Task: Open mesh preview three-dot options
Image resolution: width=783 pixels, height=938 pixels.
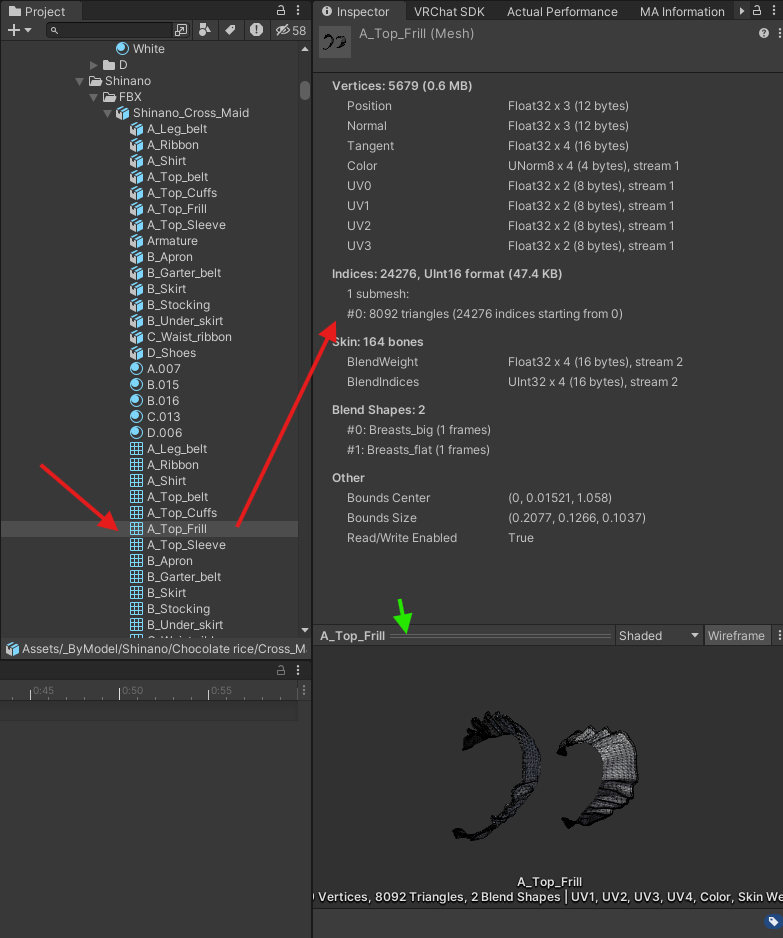Action: pyautogui.click(x=778, y=636)
